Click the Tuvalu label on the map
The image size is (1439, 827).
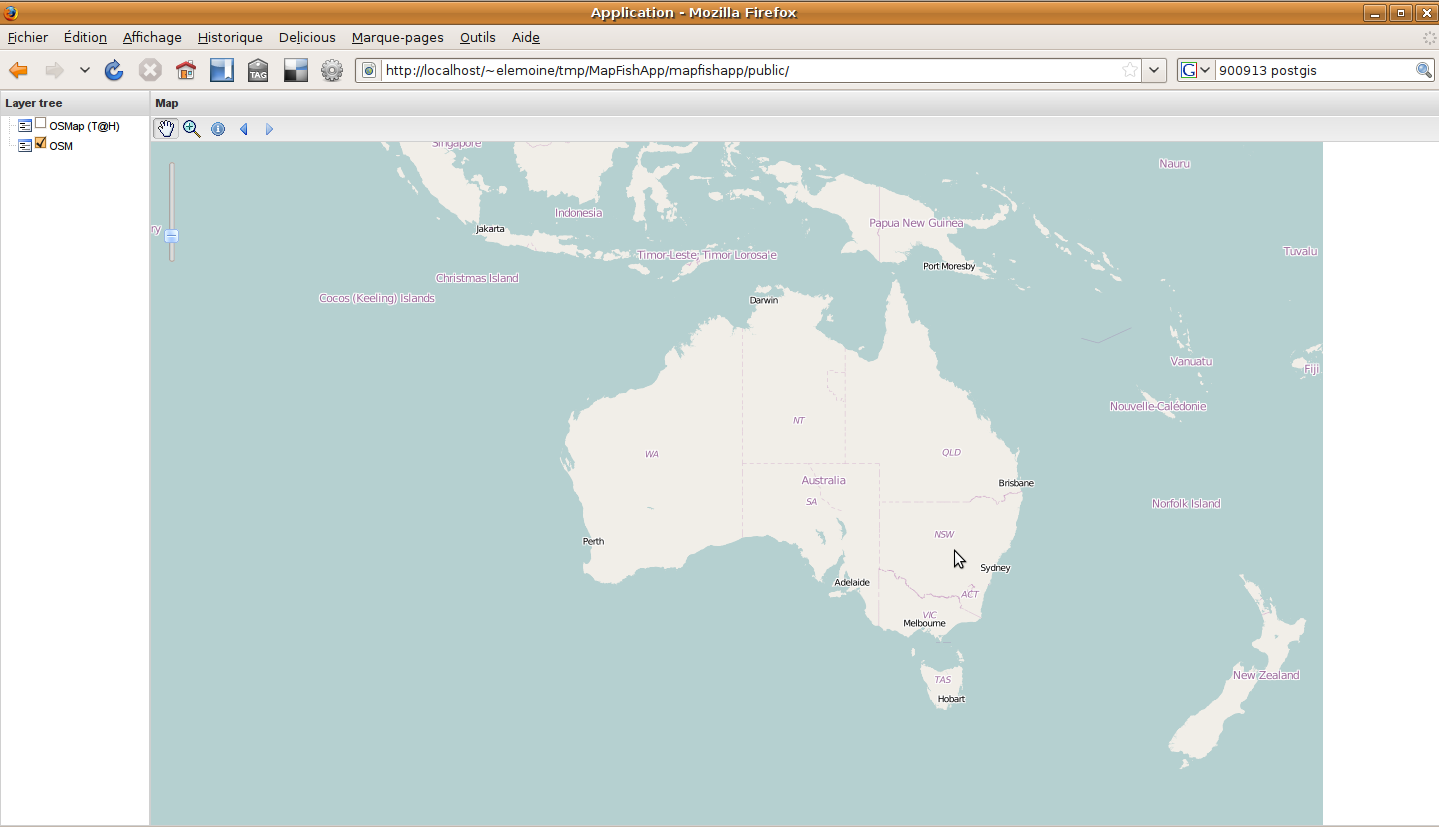point(1301,251)
